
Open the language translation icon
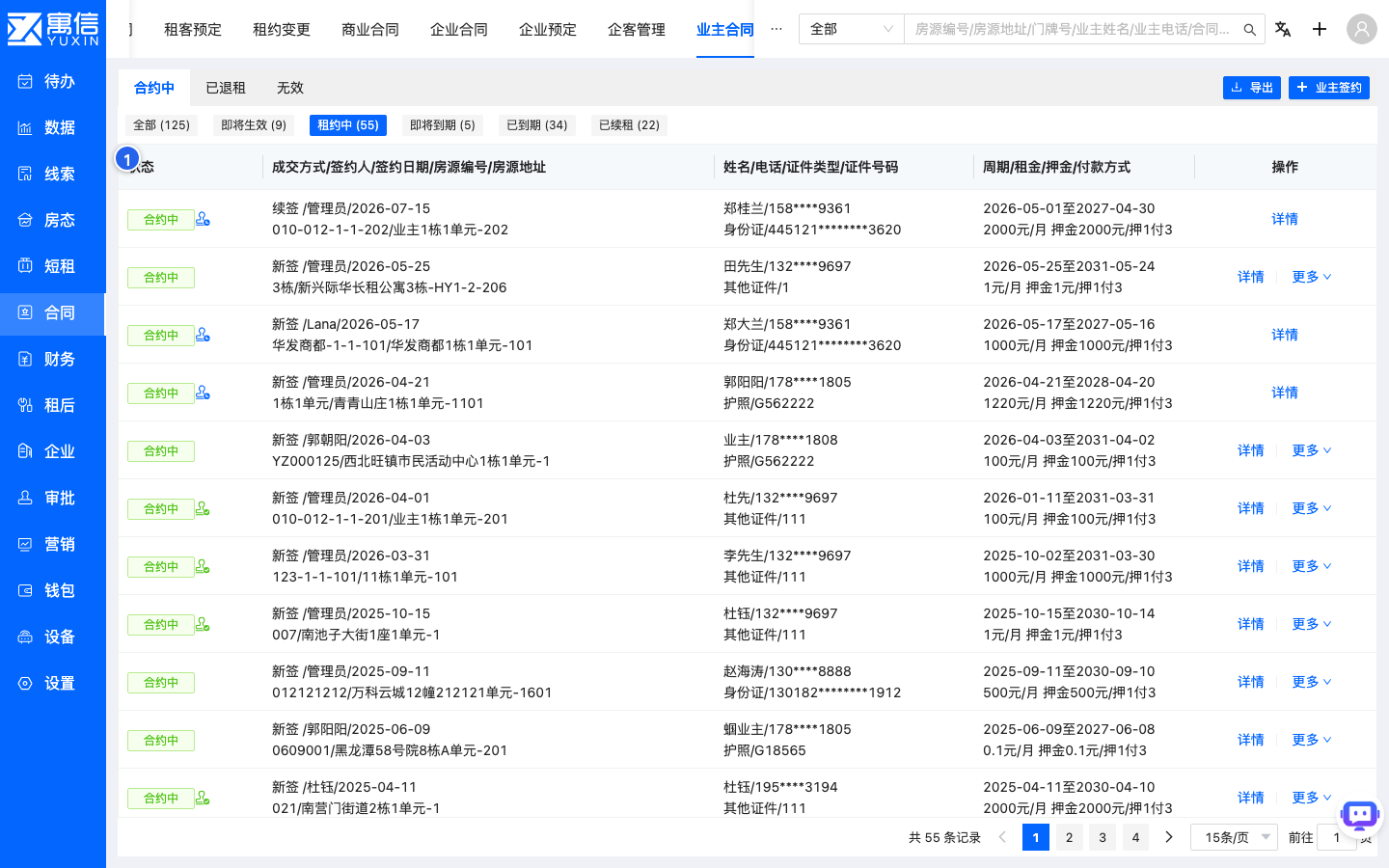tap(1283, 29)
